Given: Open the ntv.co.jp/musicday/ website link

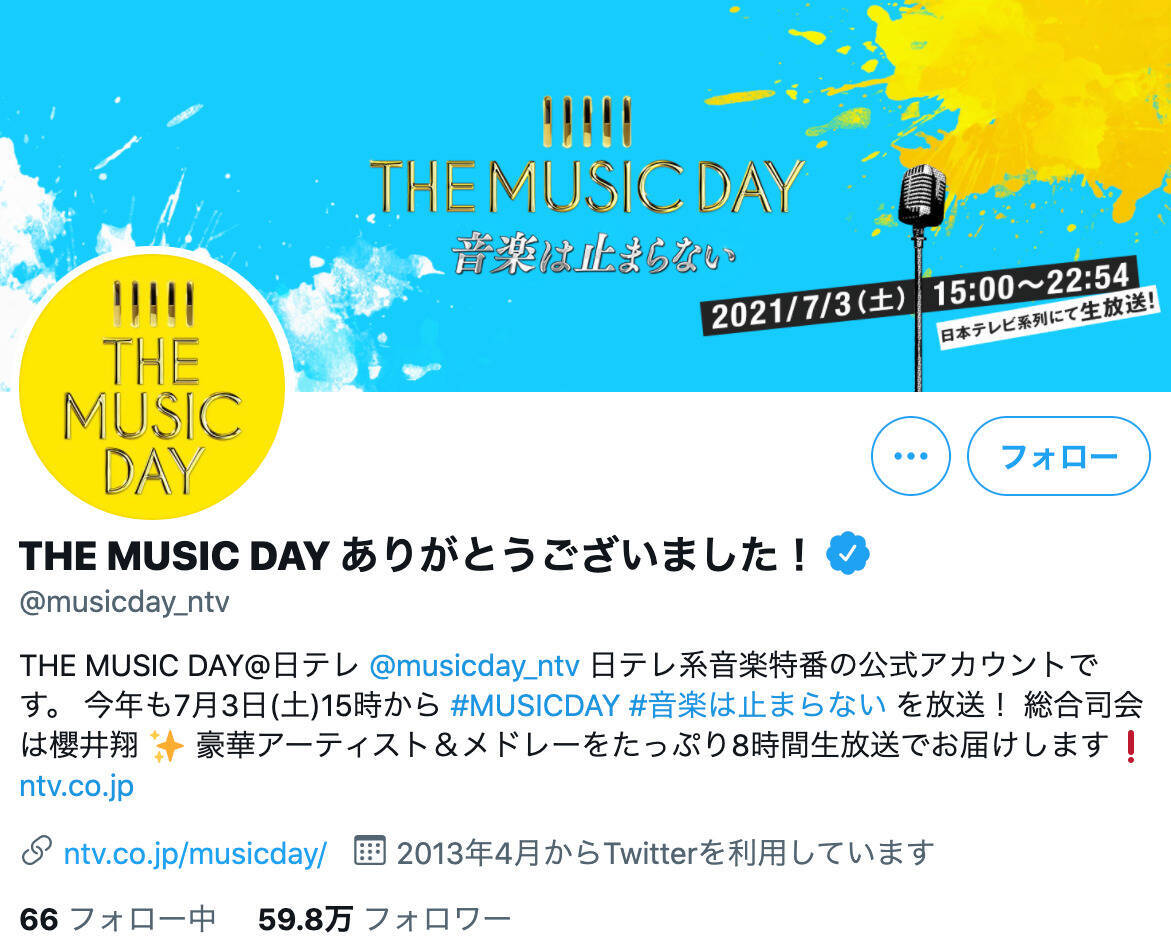Looking at the screenshot, I should coord(195,853).
